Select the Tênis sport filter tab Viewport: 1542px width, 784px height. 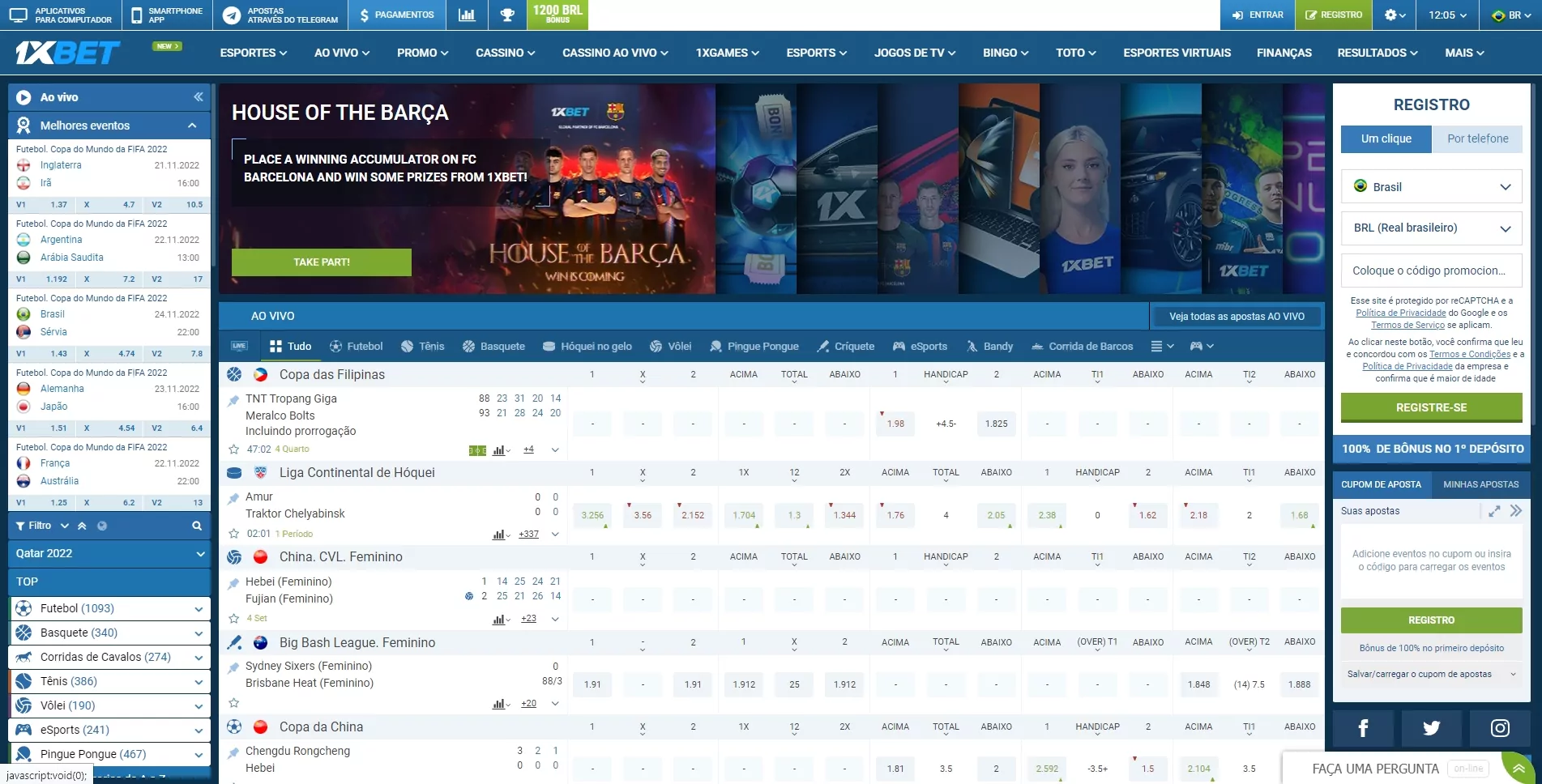[x=422, y=346]
